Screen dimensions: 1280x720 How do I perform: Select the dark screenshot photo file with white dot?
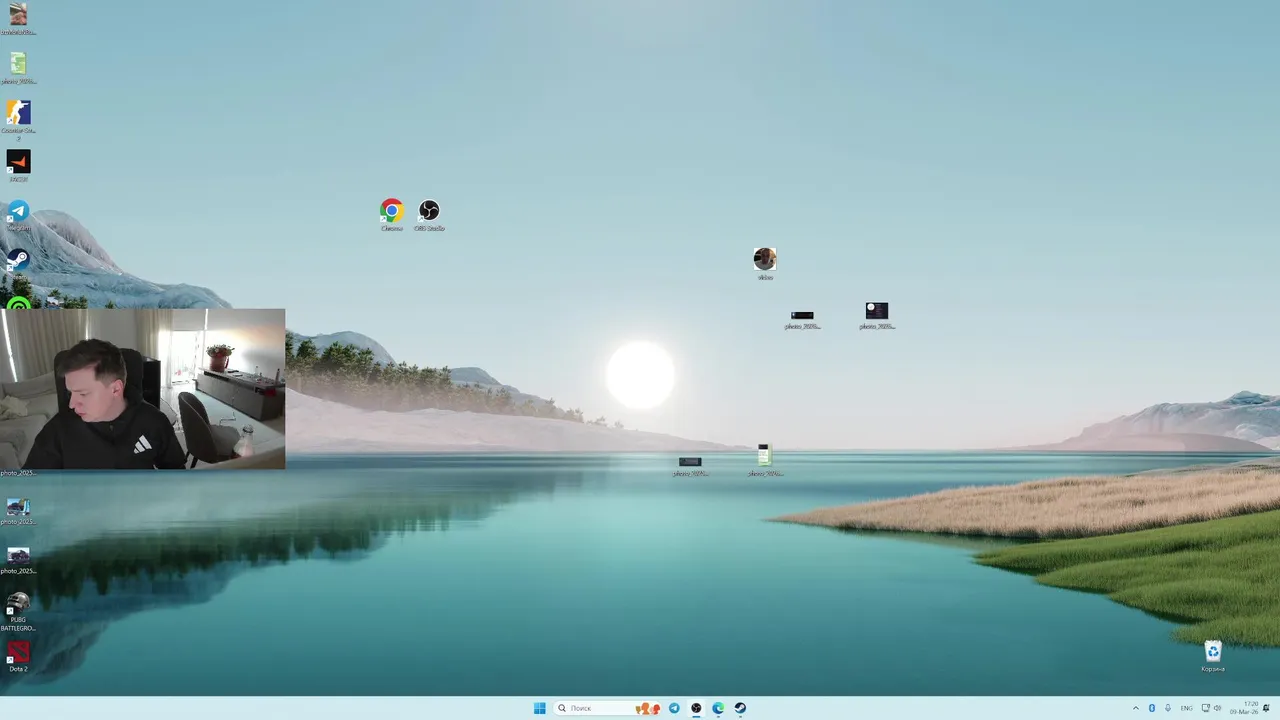point(877,315)
